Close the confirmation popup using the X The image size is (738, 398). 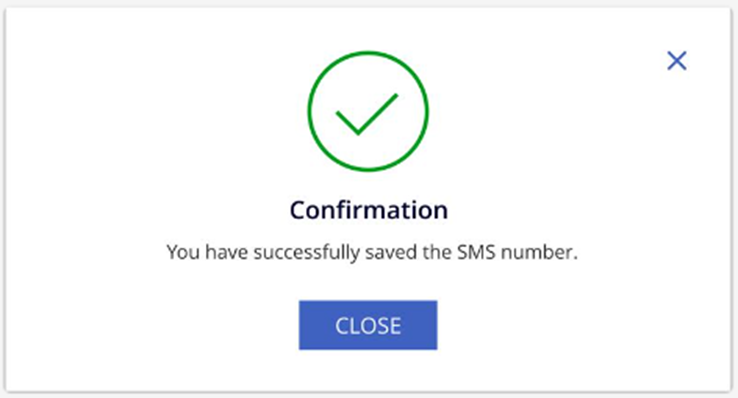(677, 61)
